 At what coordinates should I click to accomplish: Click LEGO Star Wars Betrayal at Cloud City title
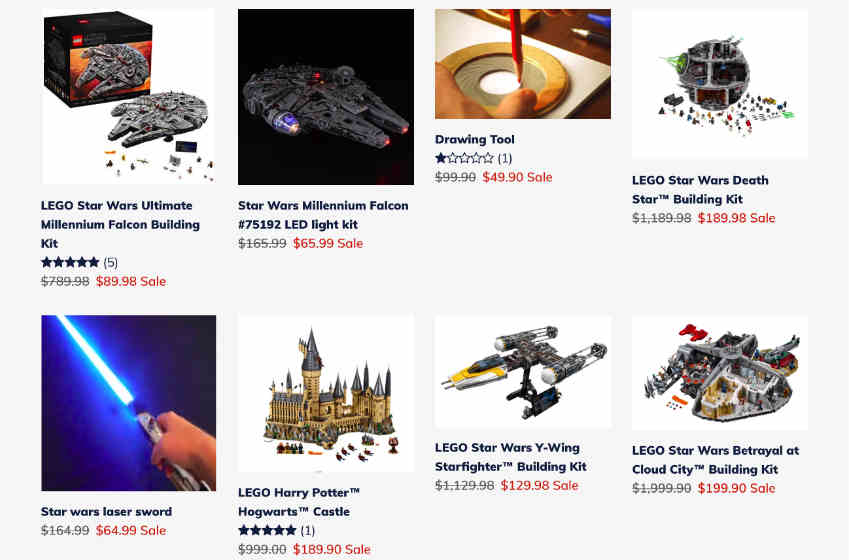pyautogui.click(x=715, y=460)
